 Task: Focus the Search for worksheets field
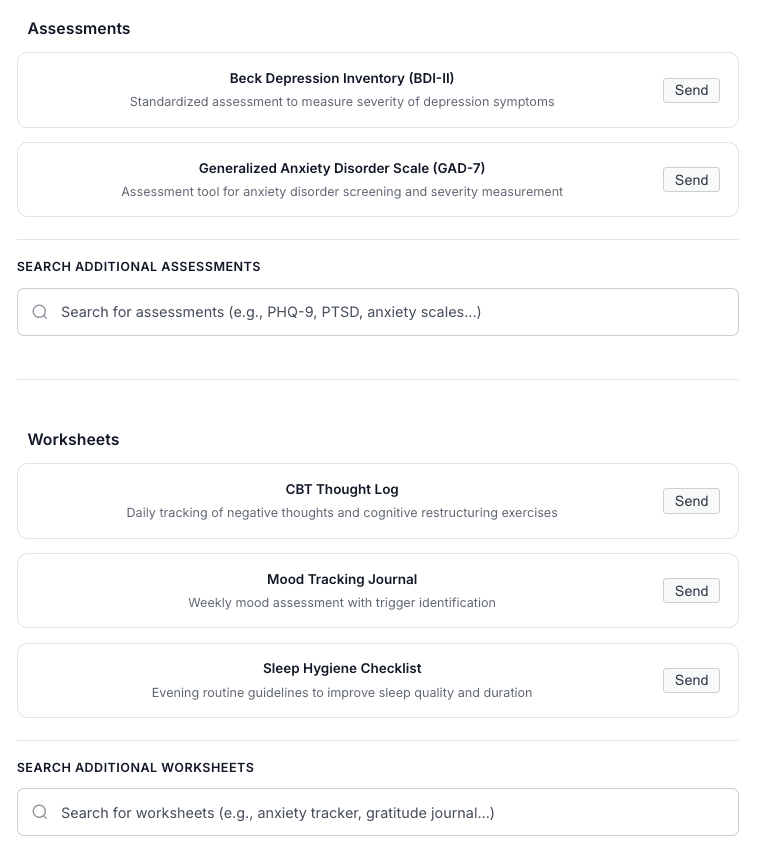click(x=378, y=812)
